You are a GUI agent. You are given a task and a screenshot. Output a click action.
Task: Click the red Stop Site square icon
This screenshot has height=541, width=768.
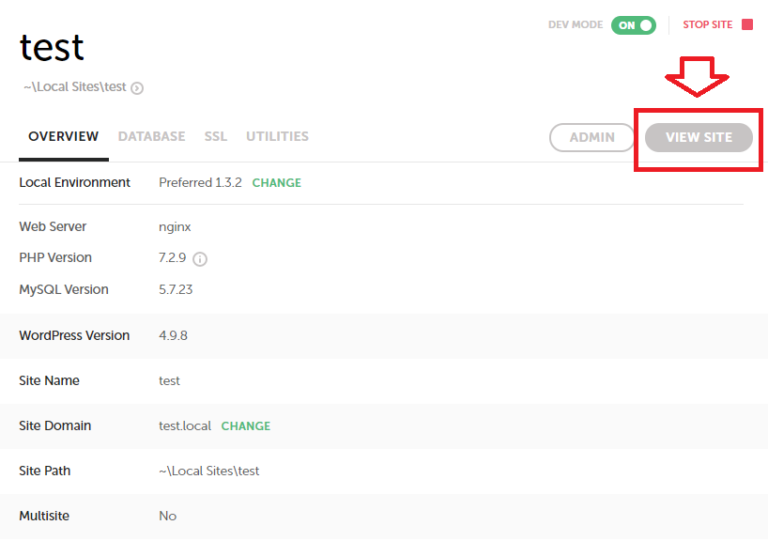click(x=747, y=24)
